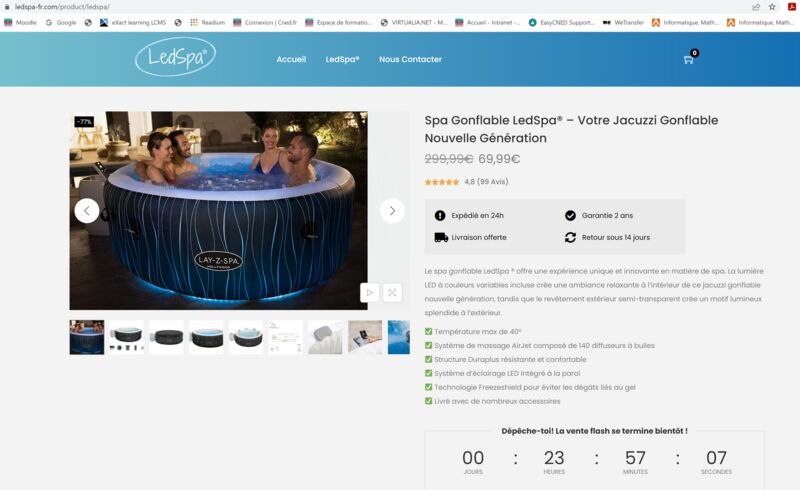
Task: Click the 4,8 (99 Avis) rating
Action: [486, 182]
